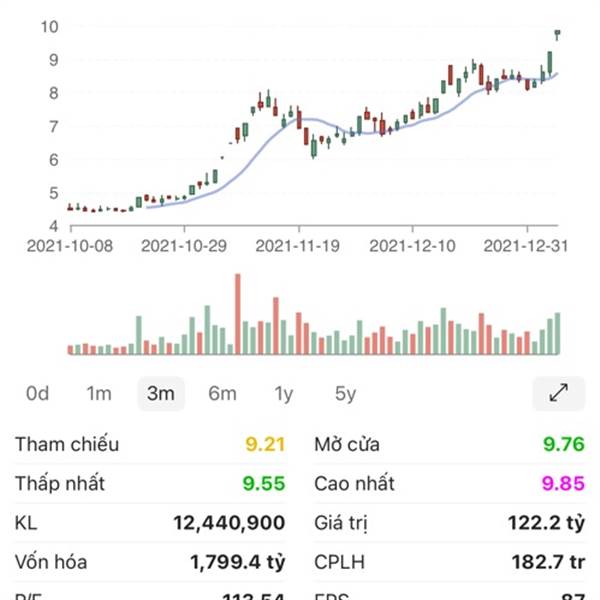The height and width of the screenshot is (600, 600).
Task: Tap the Vốn hóa value 1,799.4 tỷ
Action: click(238, 562)
